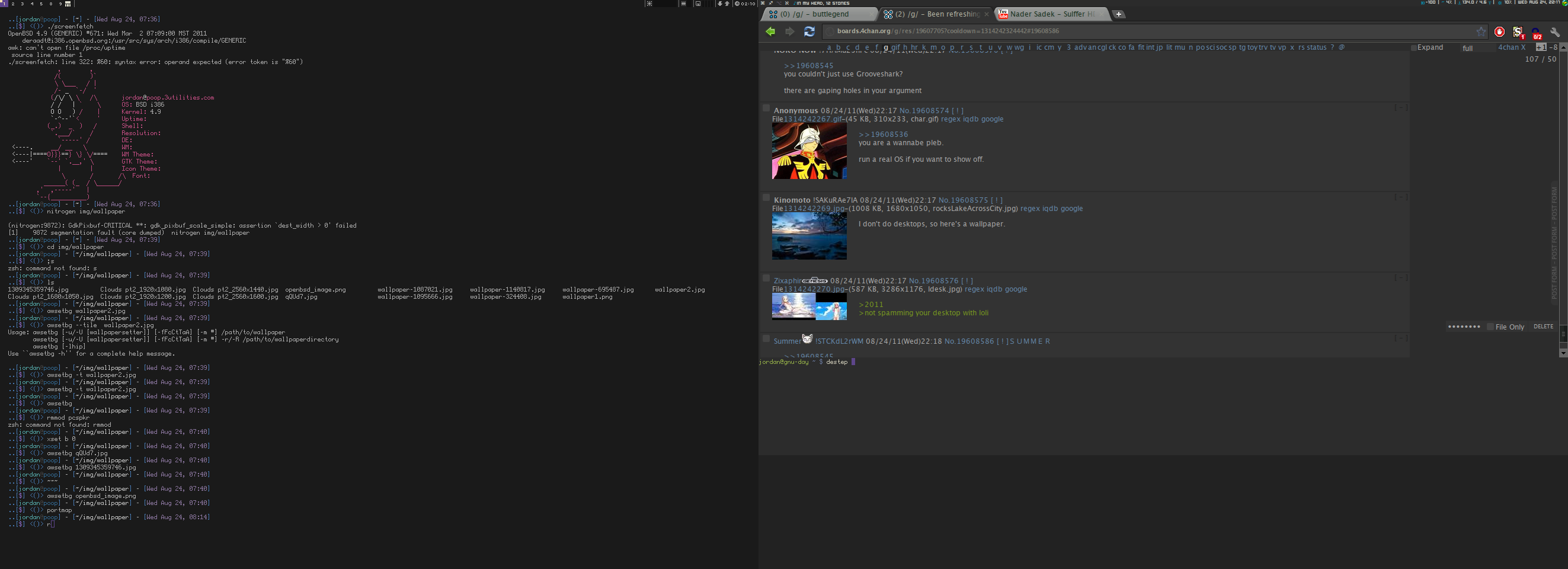Screen dimensions: 1568x569
Task: Click the +1 thread watcher counter
Action: tap(1541, 47)
